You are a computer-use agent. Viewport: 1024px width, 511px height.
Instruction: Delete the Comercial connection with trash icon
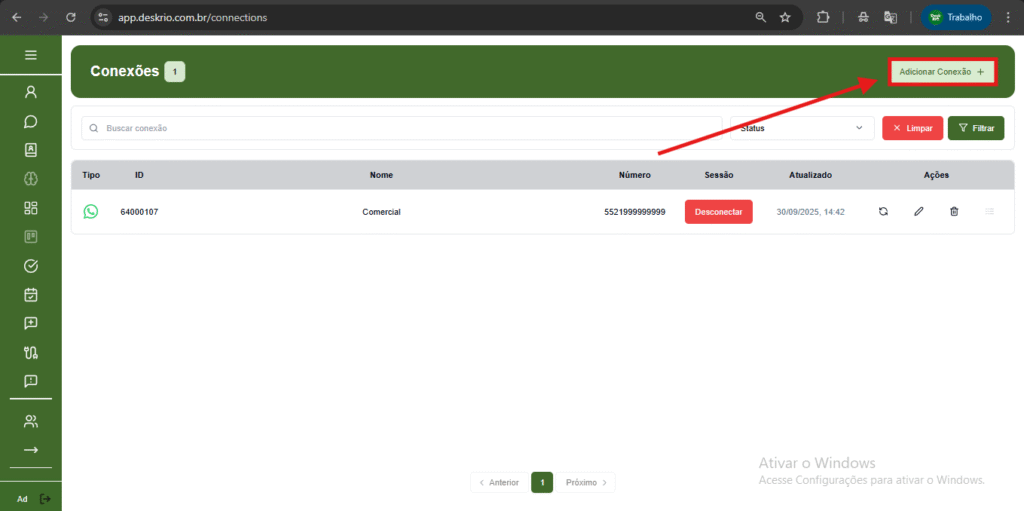(954, 212)
